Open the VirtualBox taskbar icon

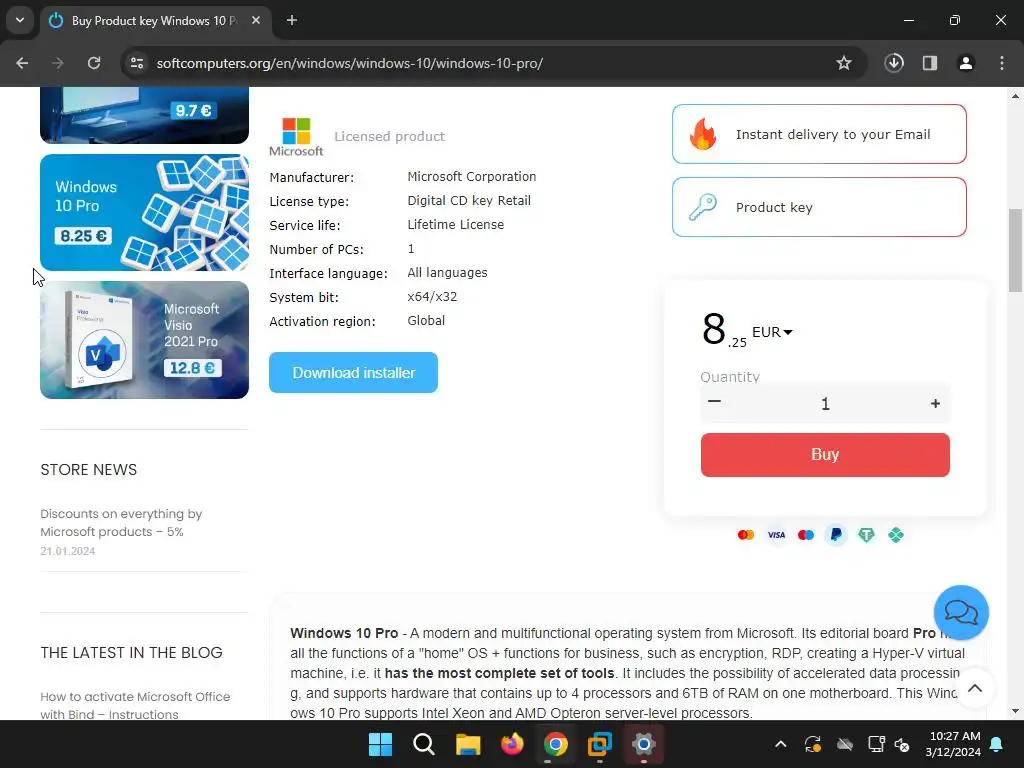pyautogui.click(x=600, y=744)
